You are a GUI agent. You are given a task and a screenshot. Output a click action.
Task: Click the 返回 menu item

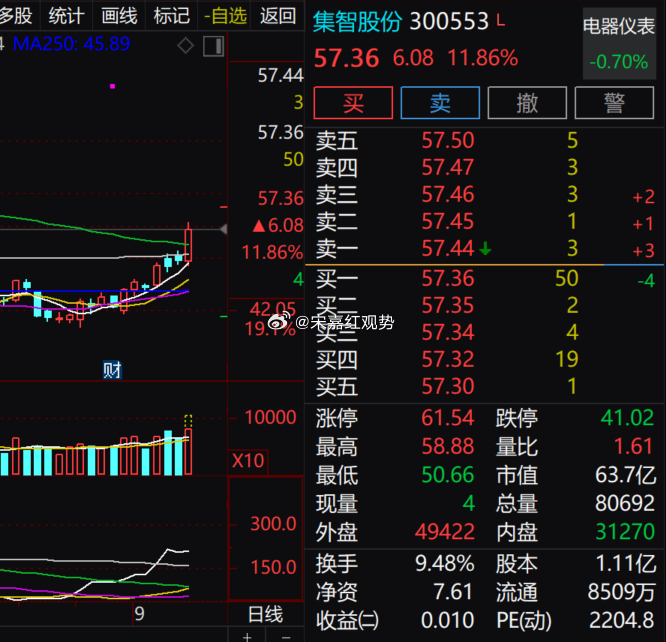pyautogui.click(x=278, y=16)
